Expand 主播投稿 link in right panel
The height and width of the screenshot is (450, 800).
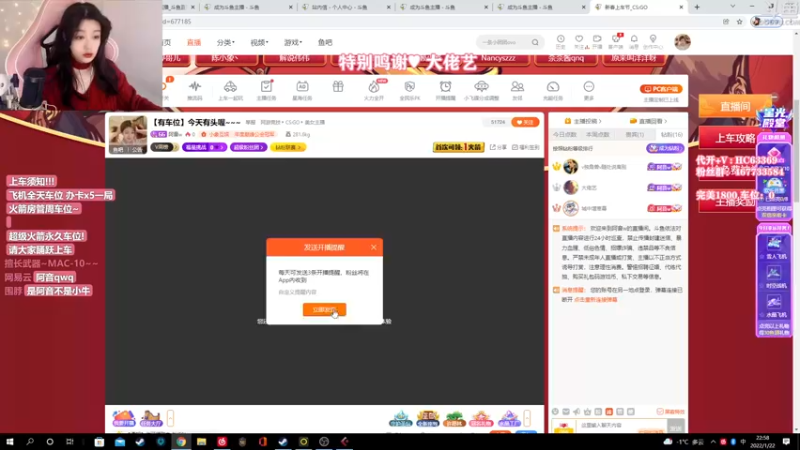click(583, 121)
